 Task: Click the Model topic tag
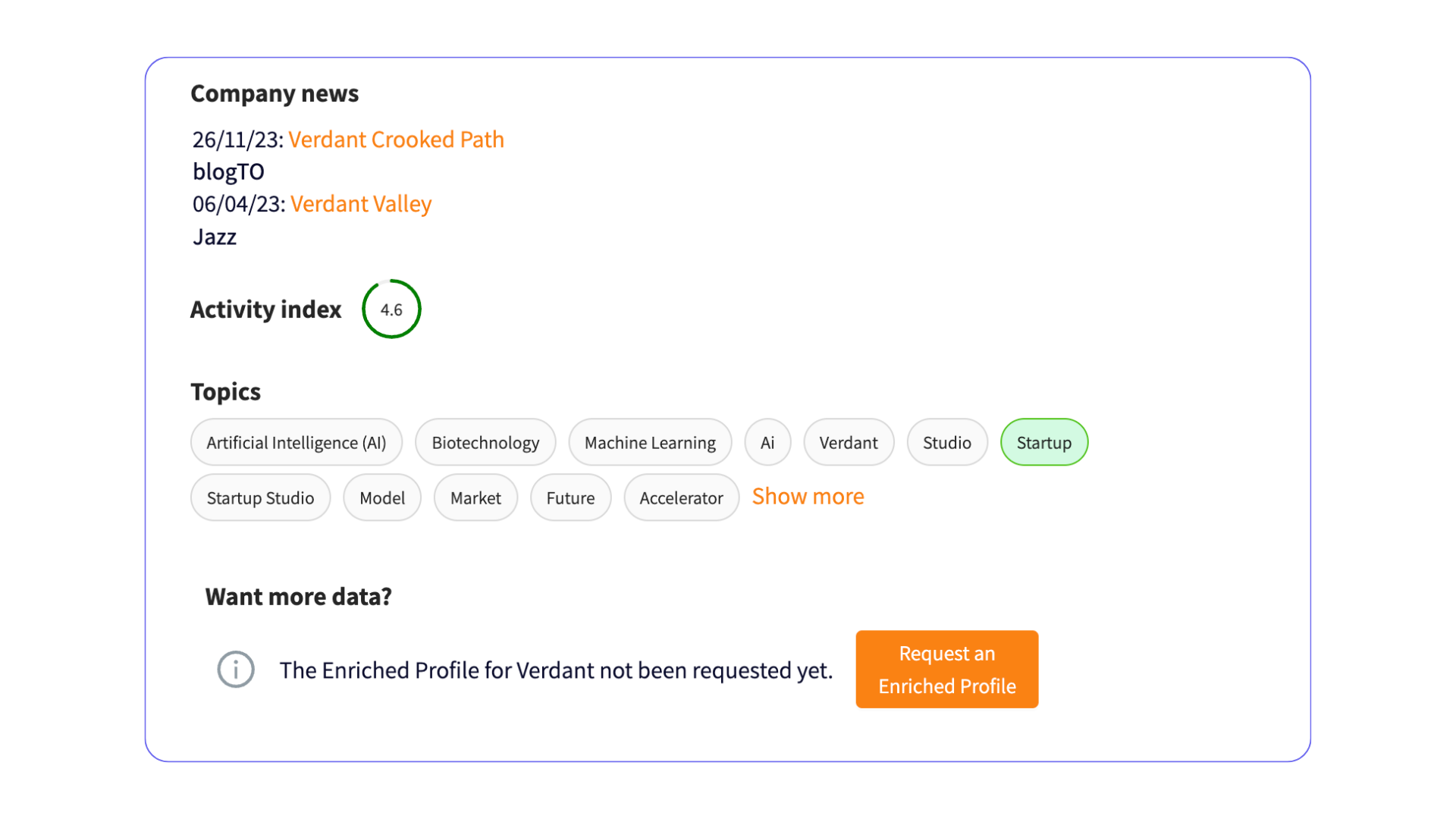[382, 497]
